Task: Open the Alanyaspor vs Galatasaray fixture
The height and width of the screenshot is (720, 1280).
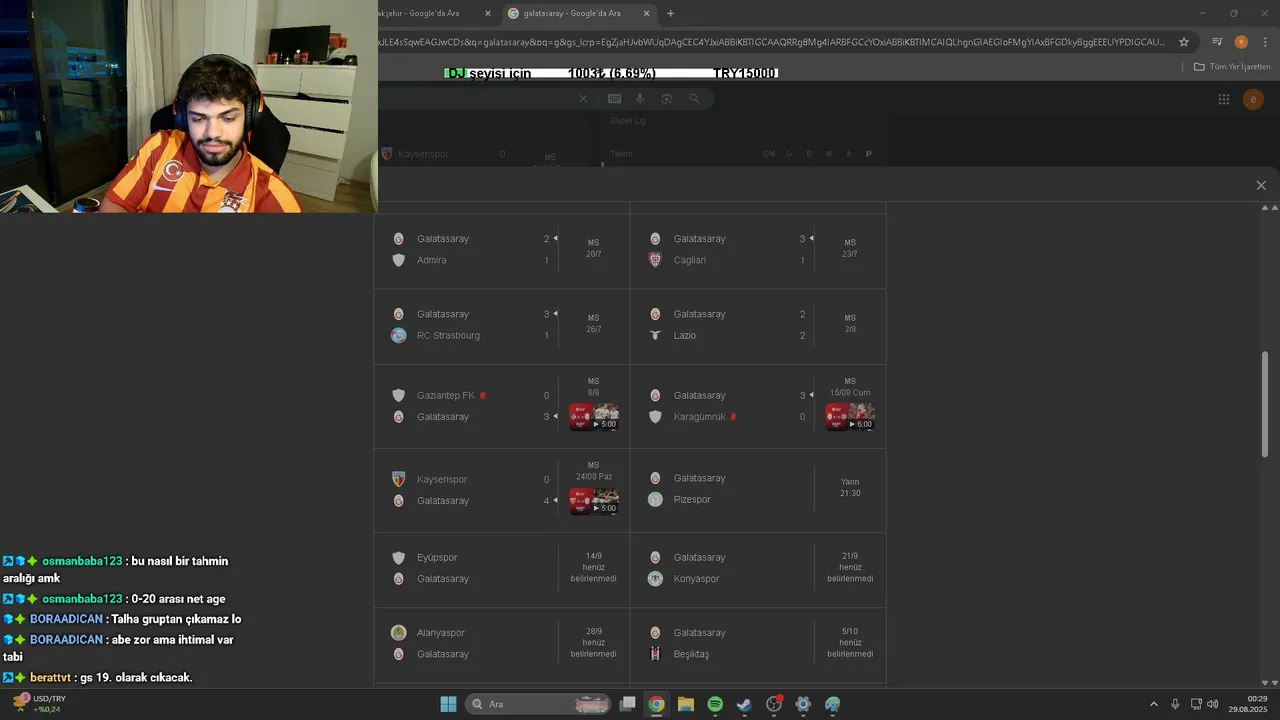Action: [502, 643]
